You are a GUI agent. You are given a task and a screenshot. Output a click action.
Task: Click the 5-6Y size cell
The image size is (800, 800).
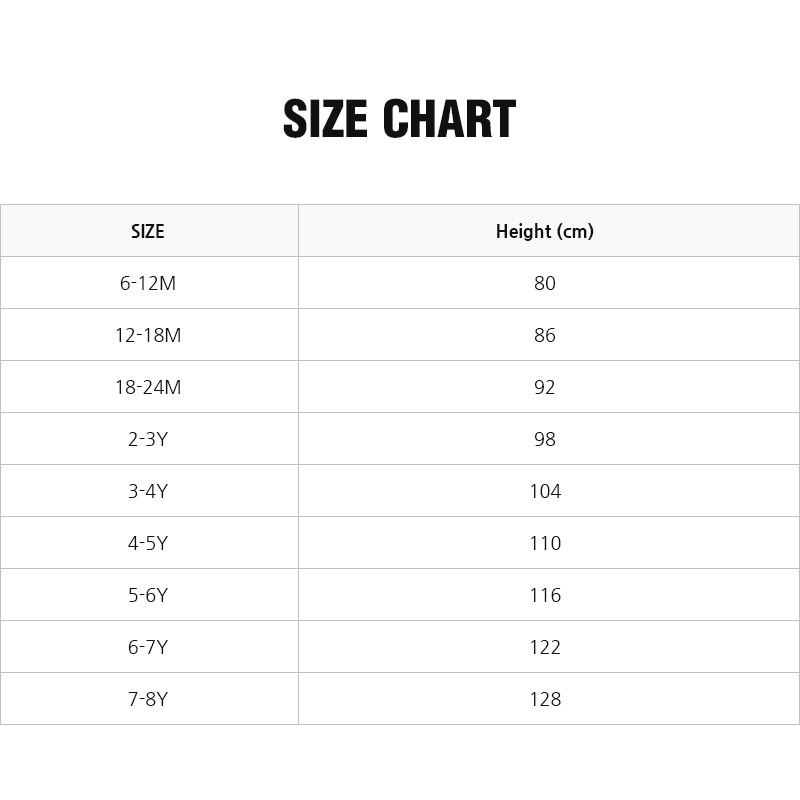click(x=148, y=595)
